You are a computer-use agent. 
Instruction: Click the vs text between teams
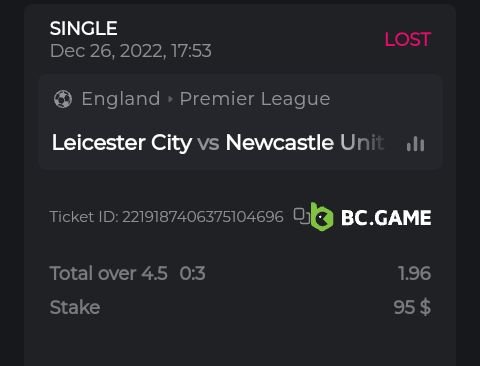[208, 143]
